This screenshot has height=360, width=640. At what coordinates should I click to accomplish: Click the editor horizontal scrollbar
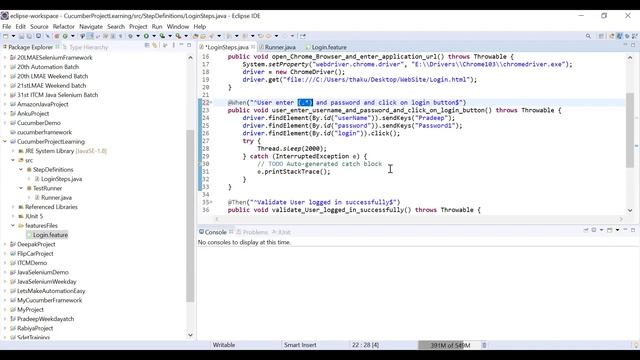click(418, 219)
